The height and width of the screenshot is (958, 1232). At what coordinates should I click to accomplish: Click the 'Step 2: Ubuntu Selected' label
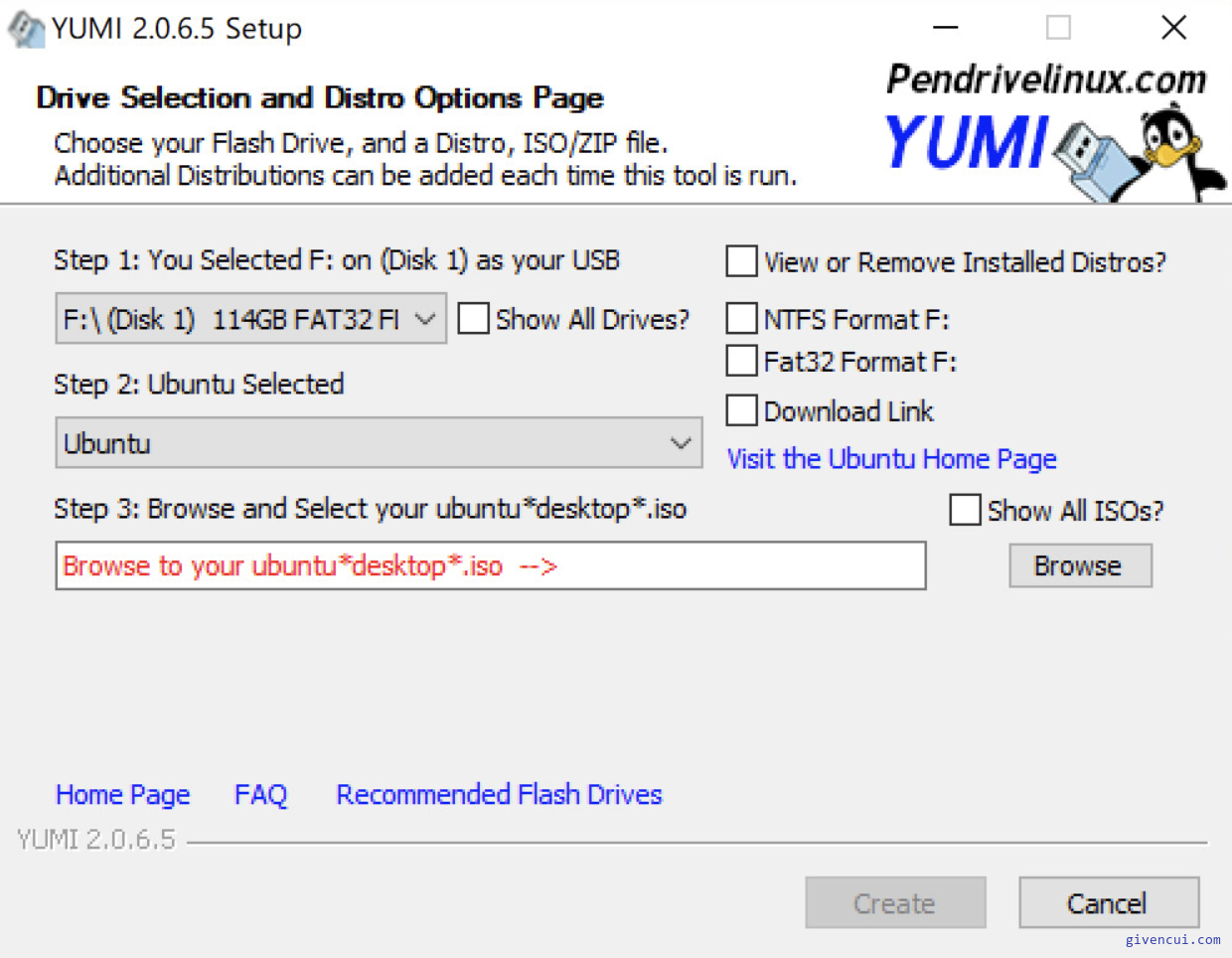199,385
